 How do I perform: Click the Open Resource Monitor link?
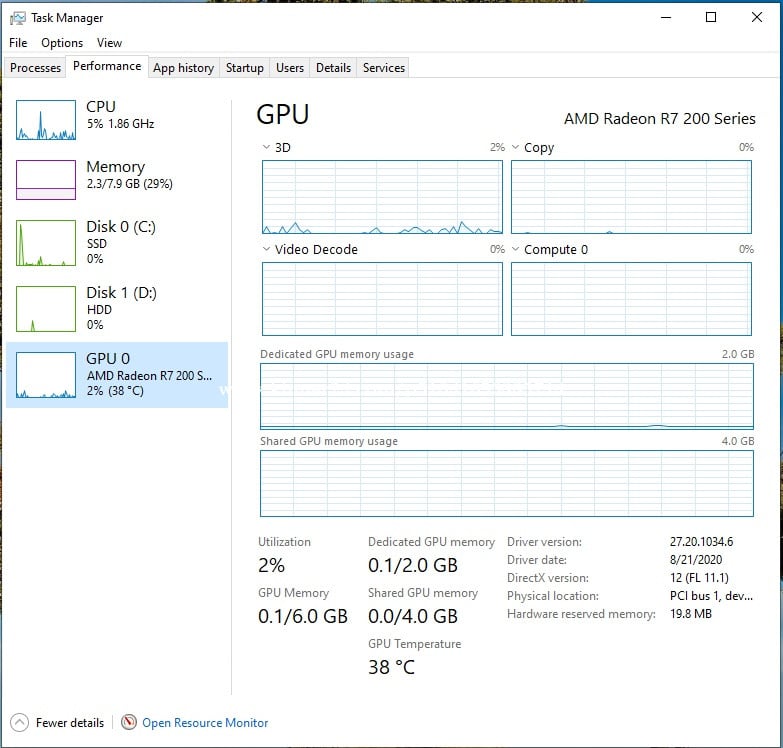pyautogui.click(x=205, y=722)
